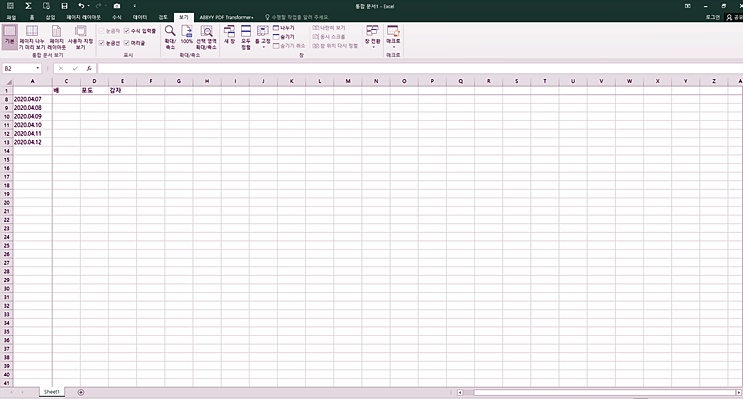Click the AutoSum sigma icon in quick access toolbar
743x399 pixels.
pyautogui.click(x=28, y=6)
